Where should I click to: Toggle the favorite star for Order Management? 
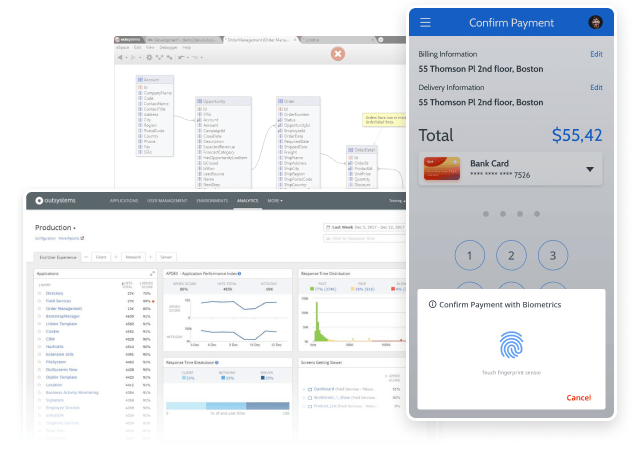pos(39,309)
